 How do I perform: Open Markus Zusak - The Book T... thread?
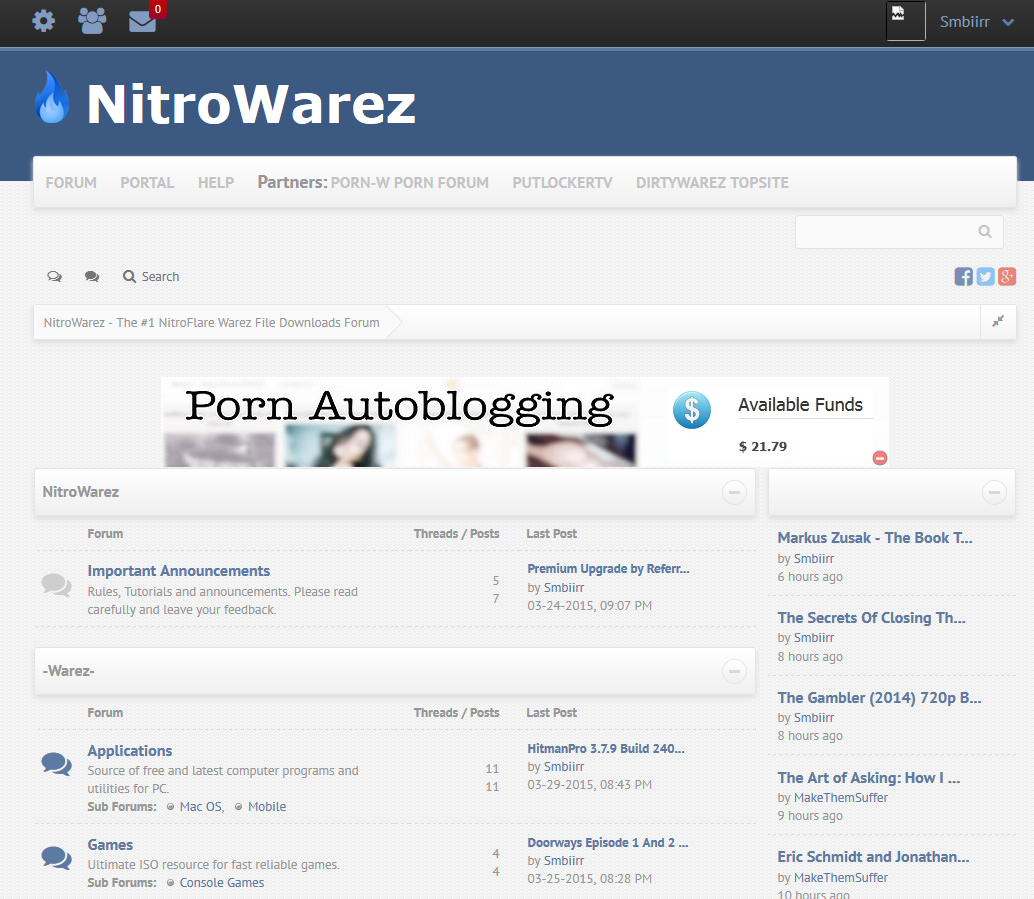click(875, 538)
